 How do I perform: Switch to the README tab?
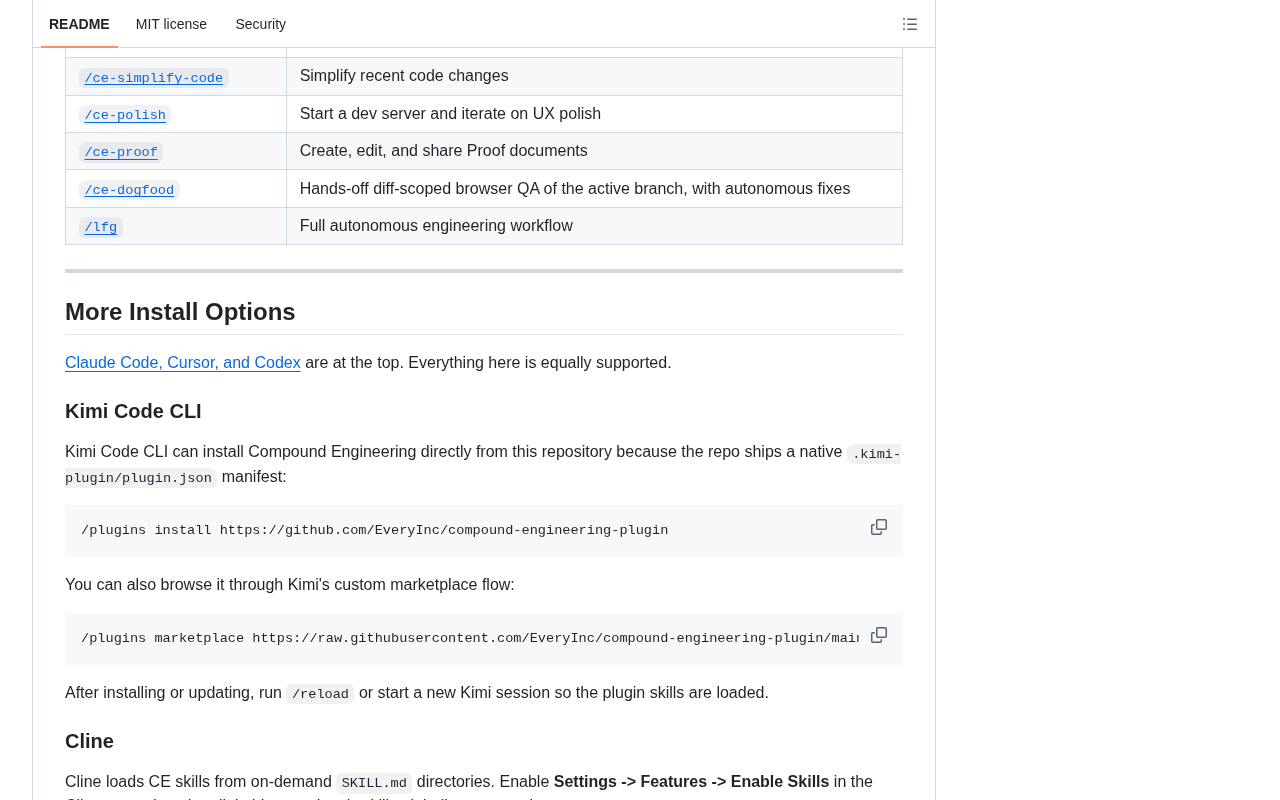(79, 24)
